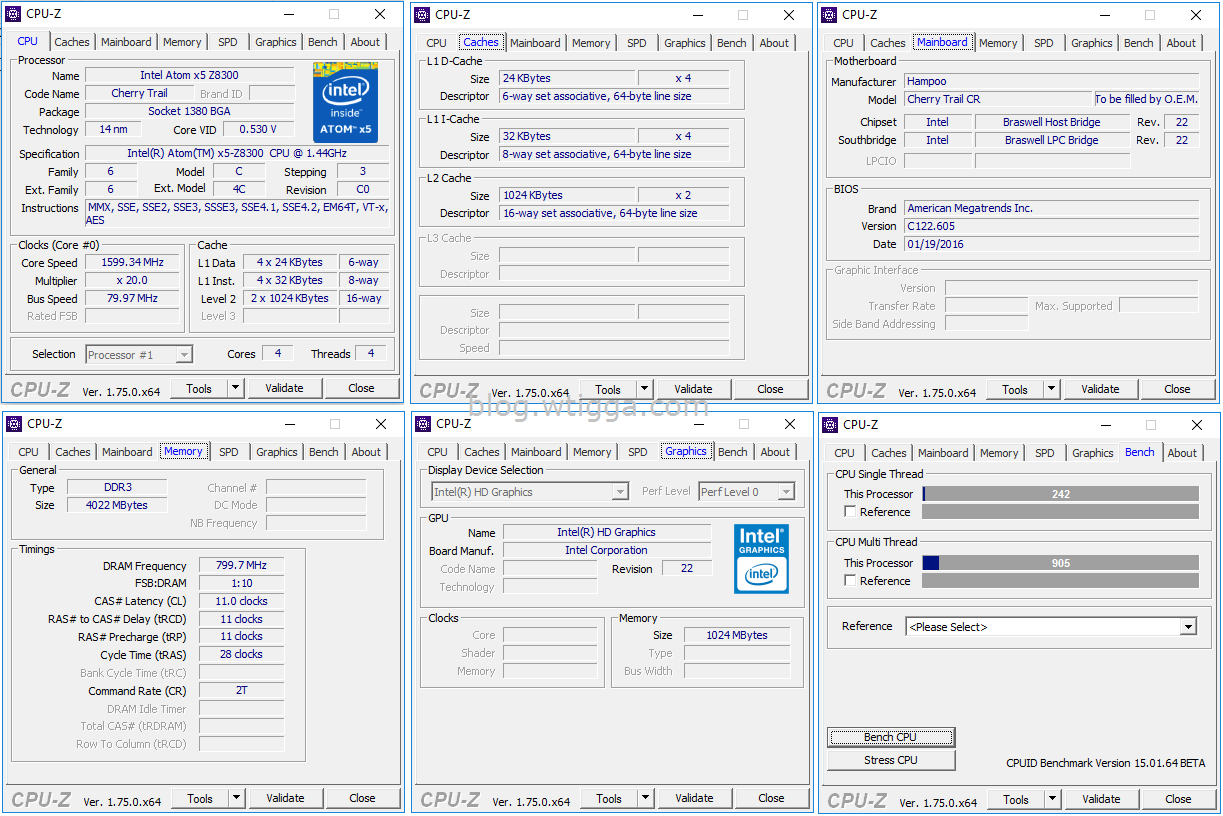Image resolution: width=1223 pixels, height=816 pixels.
Task: Open the Tools dropdown arrow in the Memory window
Action: [237, 798]
